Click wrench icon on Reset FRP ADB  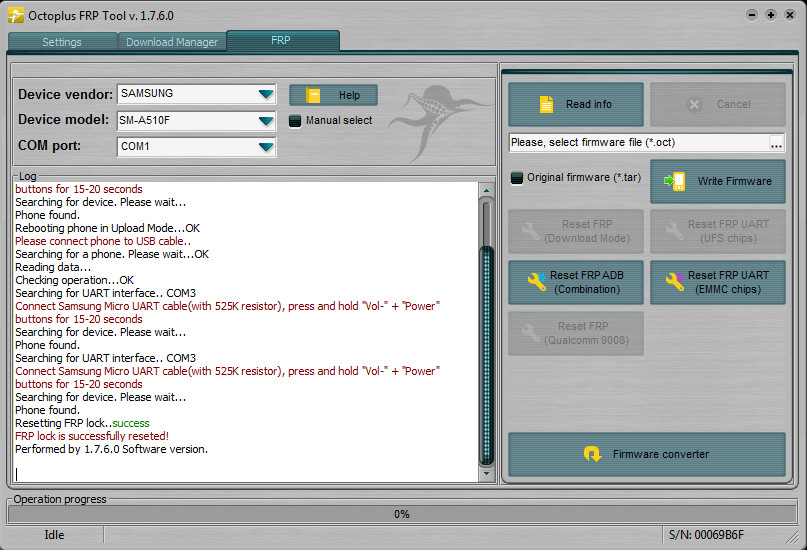point(537,281)
